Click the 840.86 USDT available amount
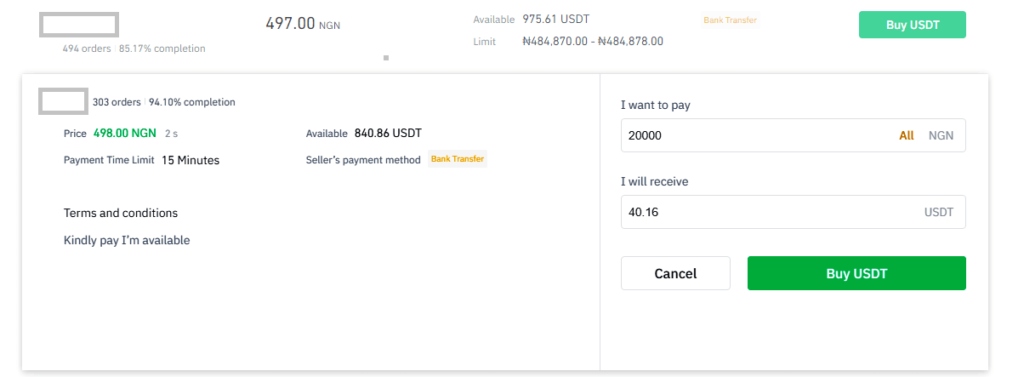The height and width of the screenshot is (377, 1024). [x=388, y=133]
